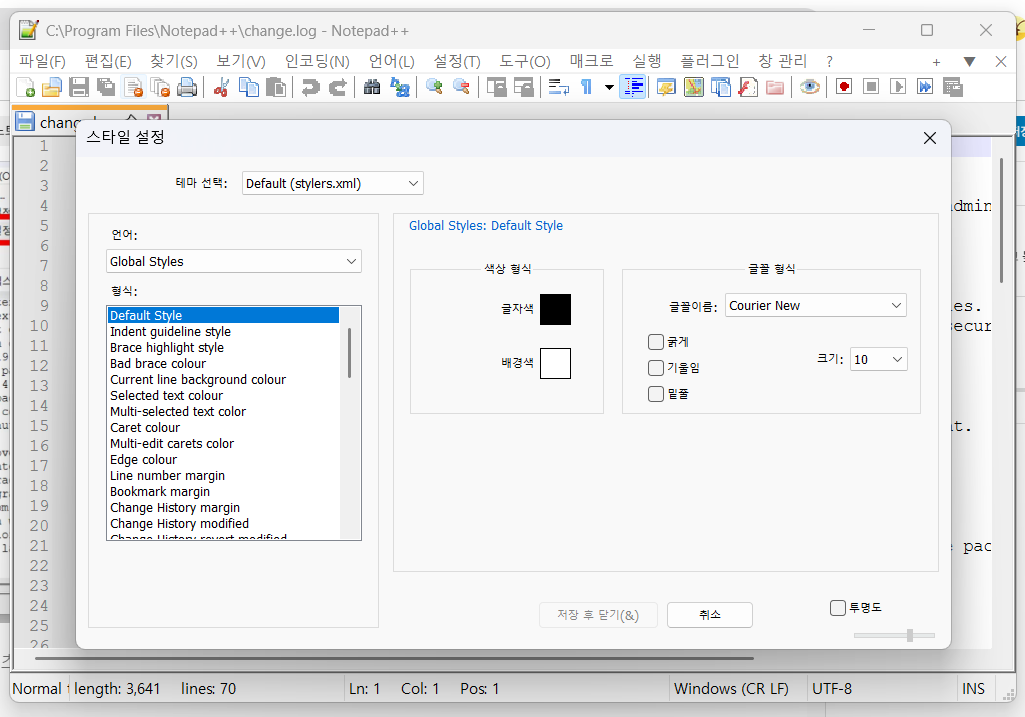
Task: Click the 배경색 background color swatch
Action: [555, 363]
